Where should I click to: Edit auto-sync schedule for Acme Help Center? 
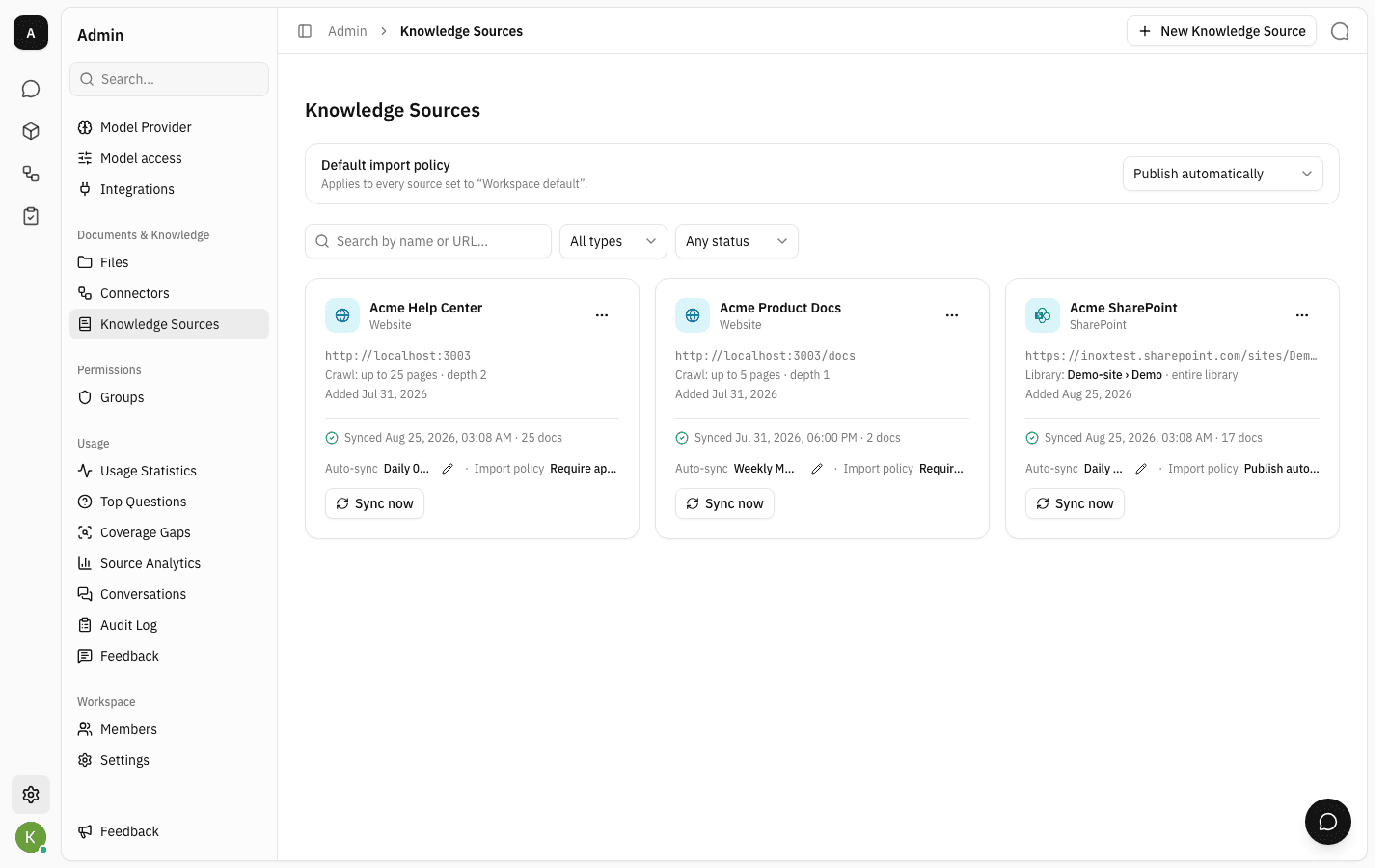pyautogui.click(x=448, y=469)
